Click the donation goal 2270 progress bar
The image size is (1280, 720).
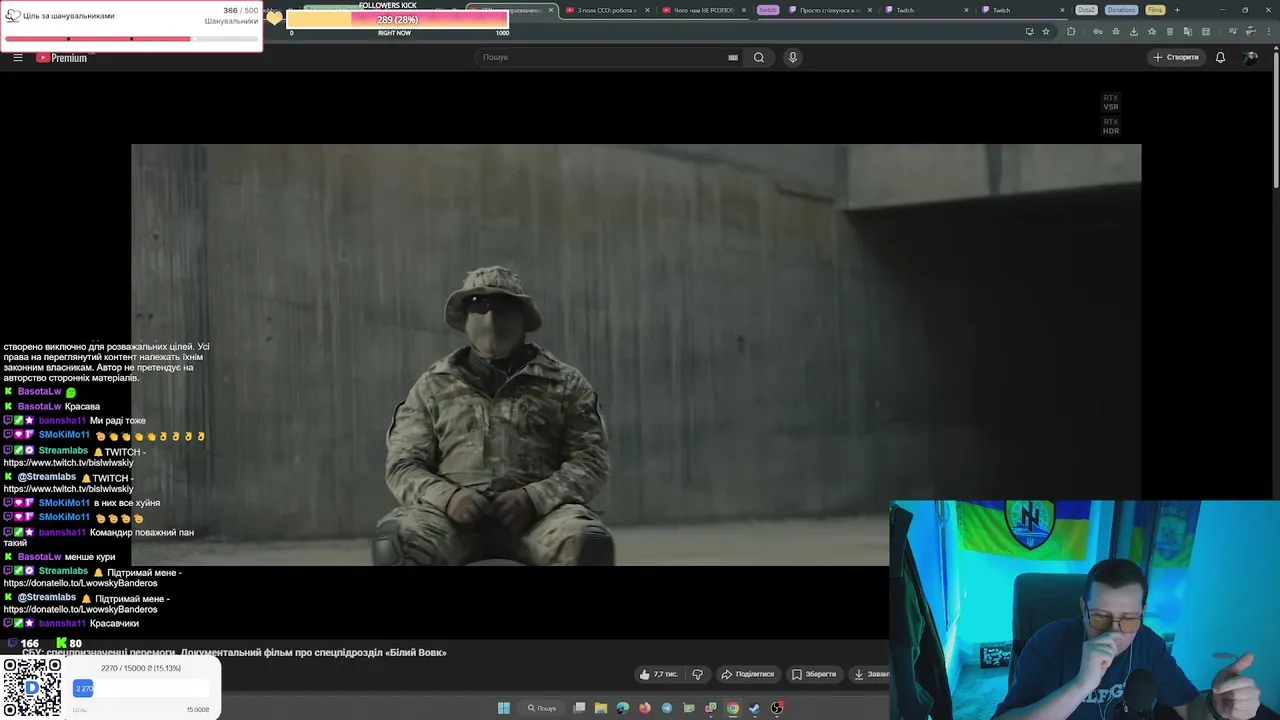click(x=140, y=688)
